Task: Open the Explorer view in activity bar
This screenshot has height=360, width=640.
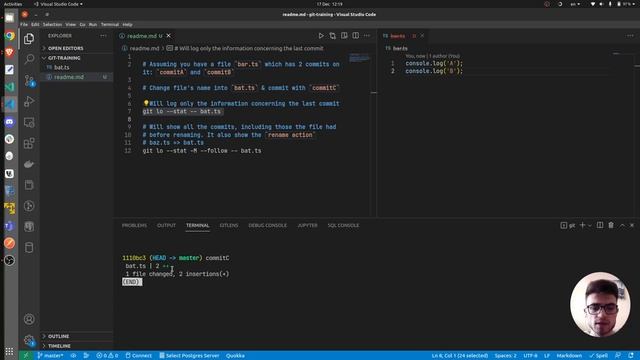Action: pos(29,39)
